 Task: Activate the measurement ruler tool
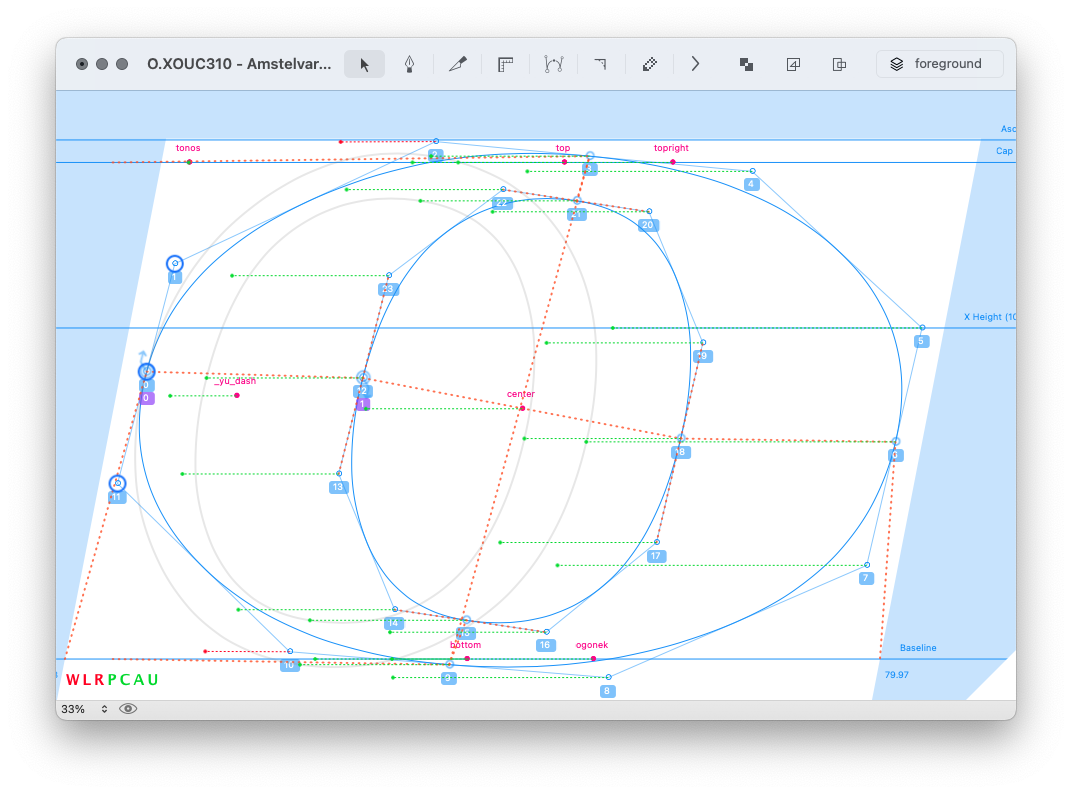point(506,64)
